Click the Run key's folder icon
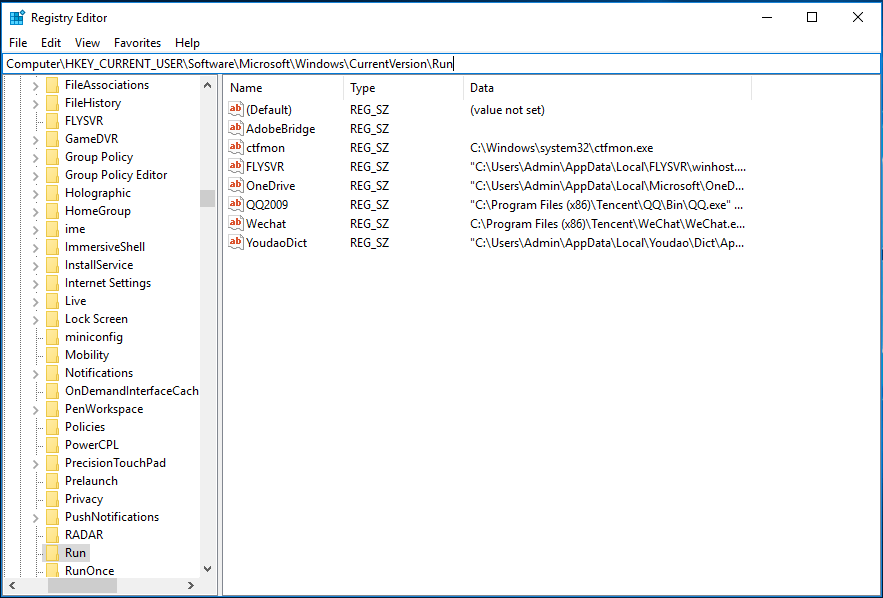 [53, 552]
